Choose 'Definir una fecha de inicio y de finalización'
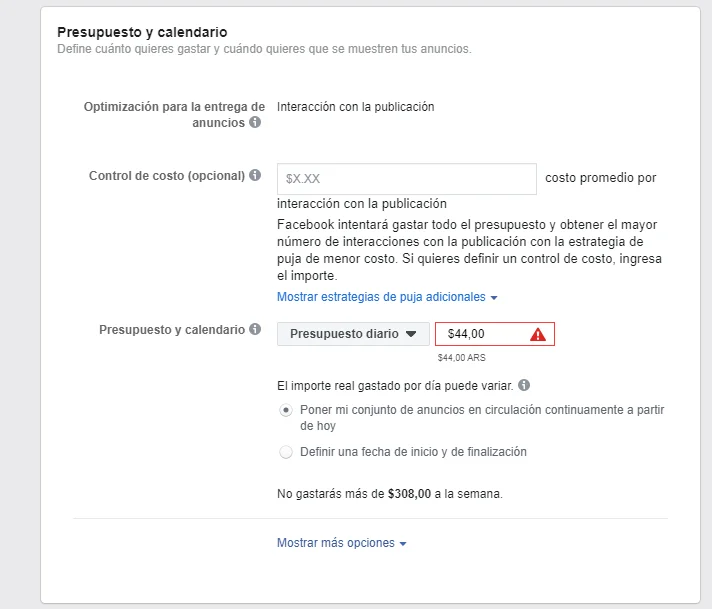The height and width of the screenshot is (609, 712). pos(287,452)
